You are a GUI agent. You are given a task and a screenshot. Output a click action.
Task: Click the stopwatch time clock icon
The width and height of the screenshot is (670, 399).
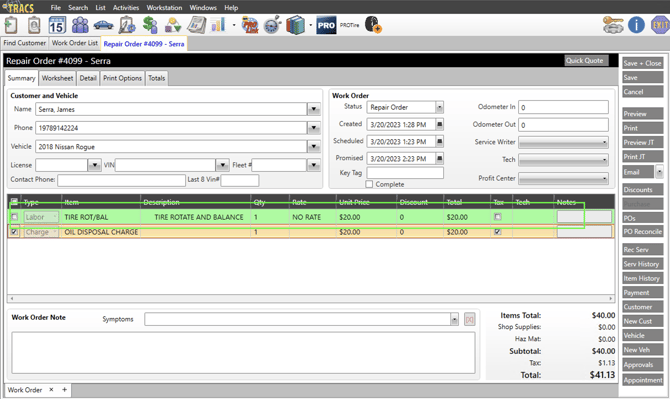(273, 25)
